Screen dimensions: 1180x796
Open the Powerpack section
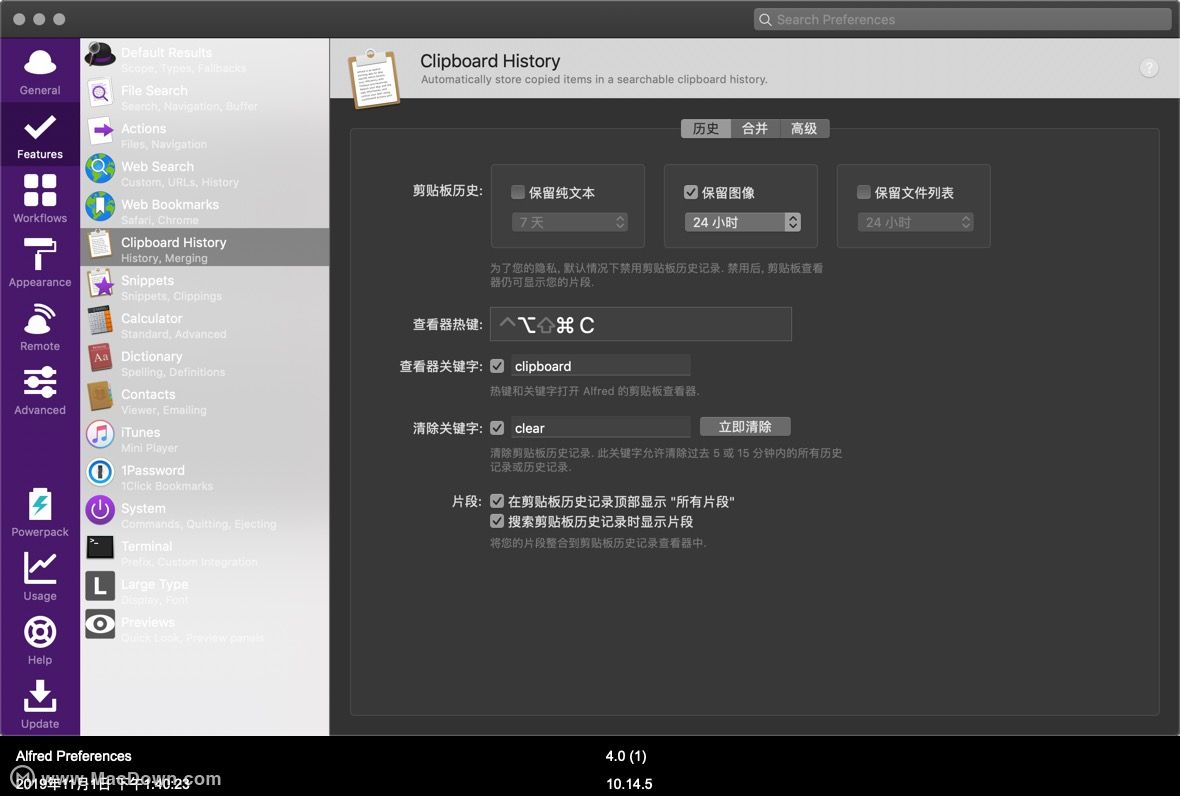[x=40, y=512]
